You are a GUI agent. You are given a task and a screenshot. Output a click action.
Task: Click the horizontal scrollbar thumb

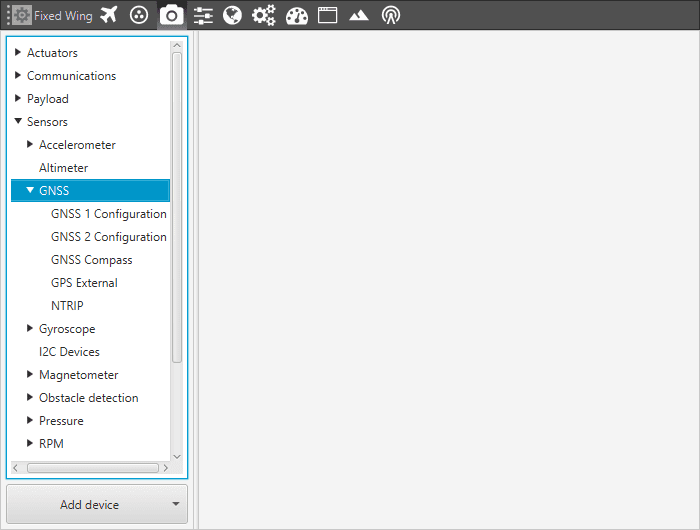tap(93, 468)
